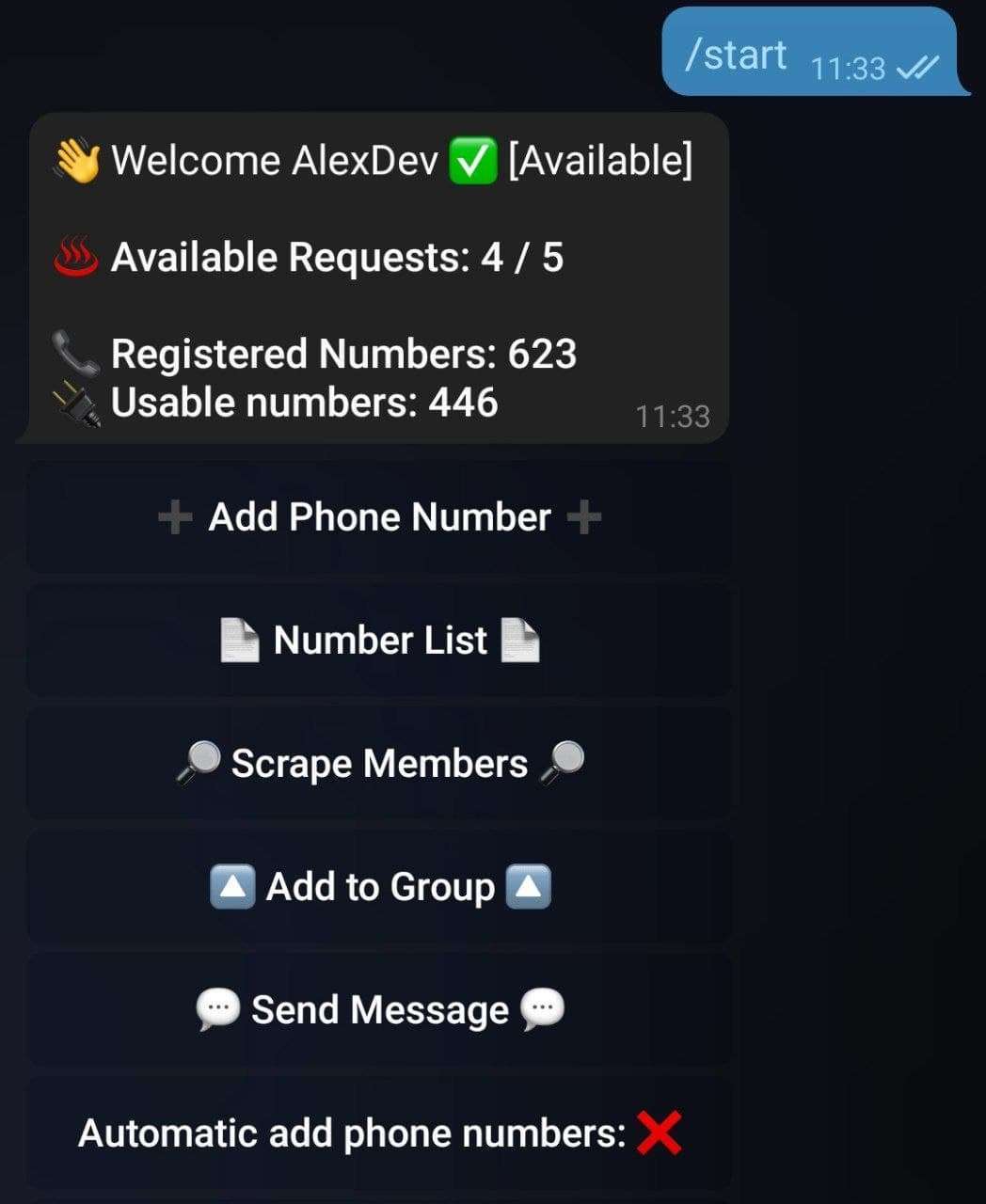Click the left speech bubble on Send Message
The height and width of the screenshot is (1204, 986).
tap(218, 1010)
